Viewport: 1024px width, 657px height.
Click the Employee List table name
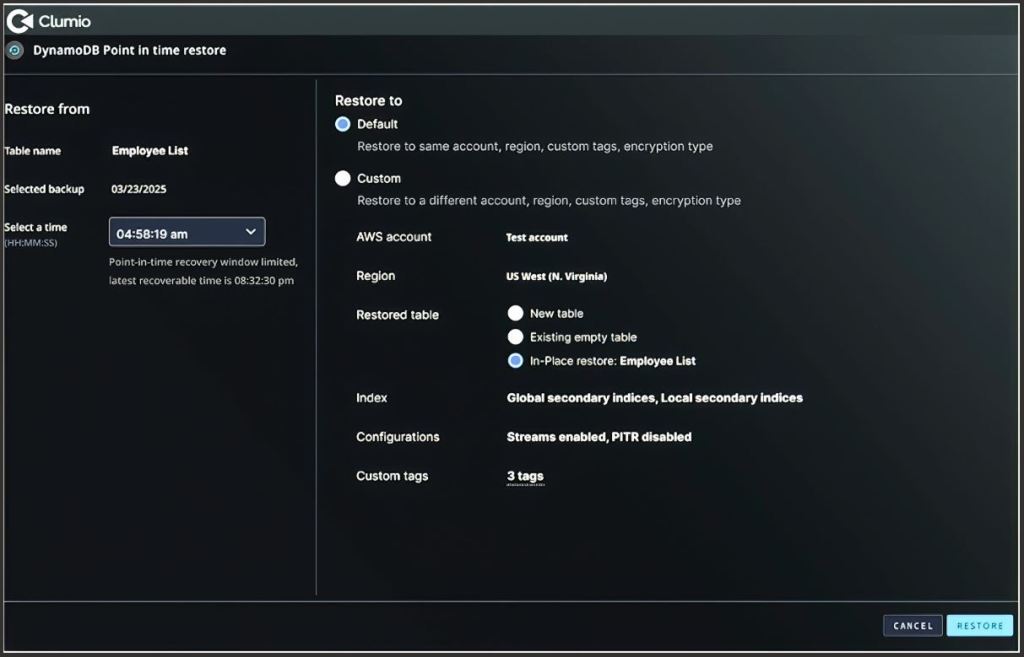(x=150, y=151)
